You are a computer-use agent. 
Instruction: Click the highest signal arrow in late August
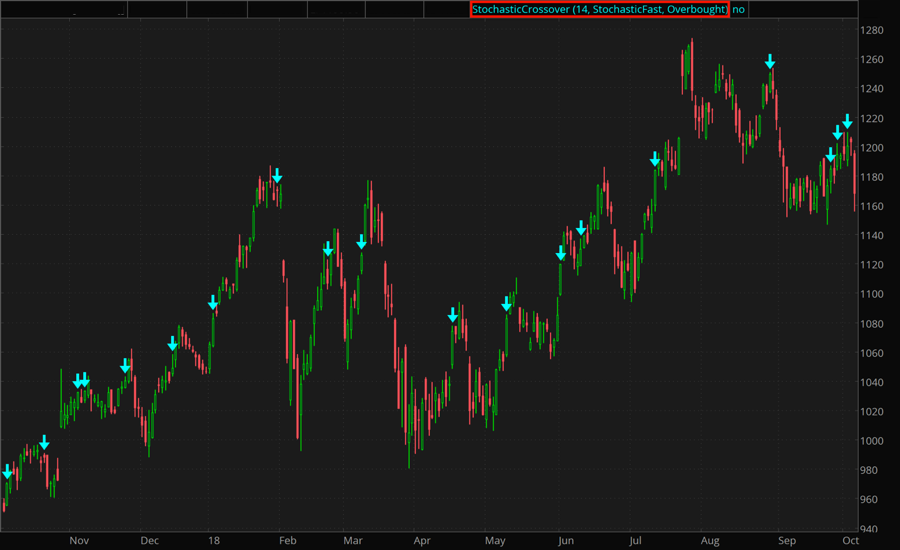tap(770, 61)
